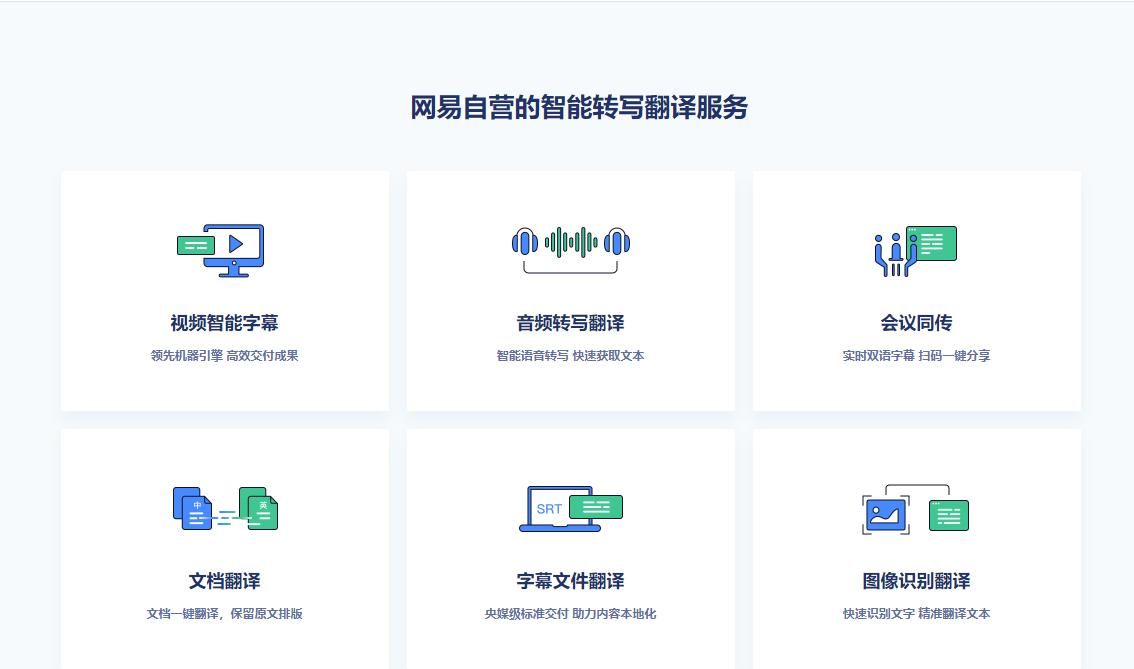Click the SRT laptop subtitle icon
The image size is (1134, 669).
[x=571, y=508]
